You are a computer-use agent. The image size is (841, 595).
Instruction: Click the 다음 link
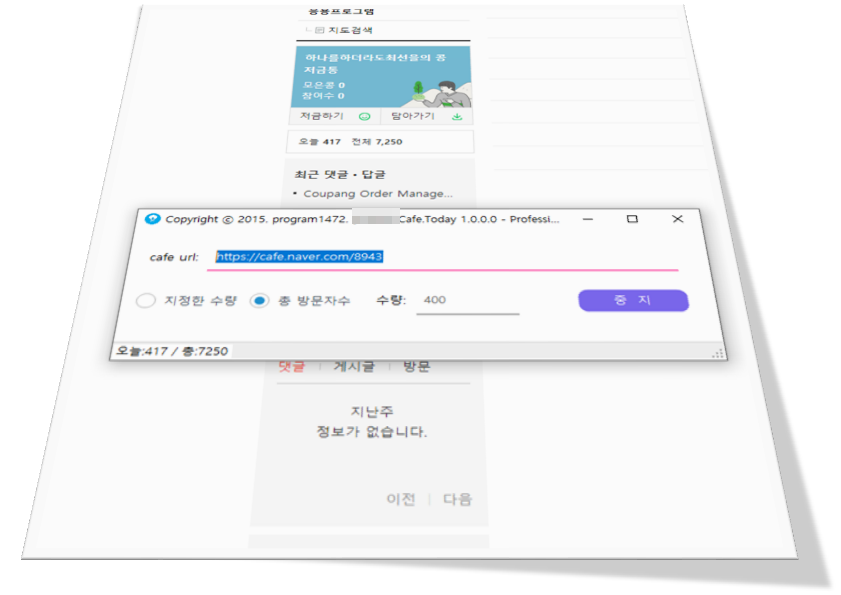pyautogui.click(x=457, y=499)
